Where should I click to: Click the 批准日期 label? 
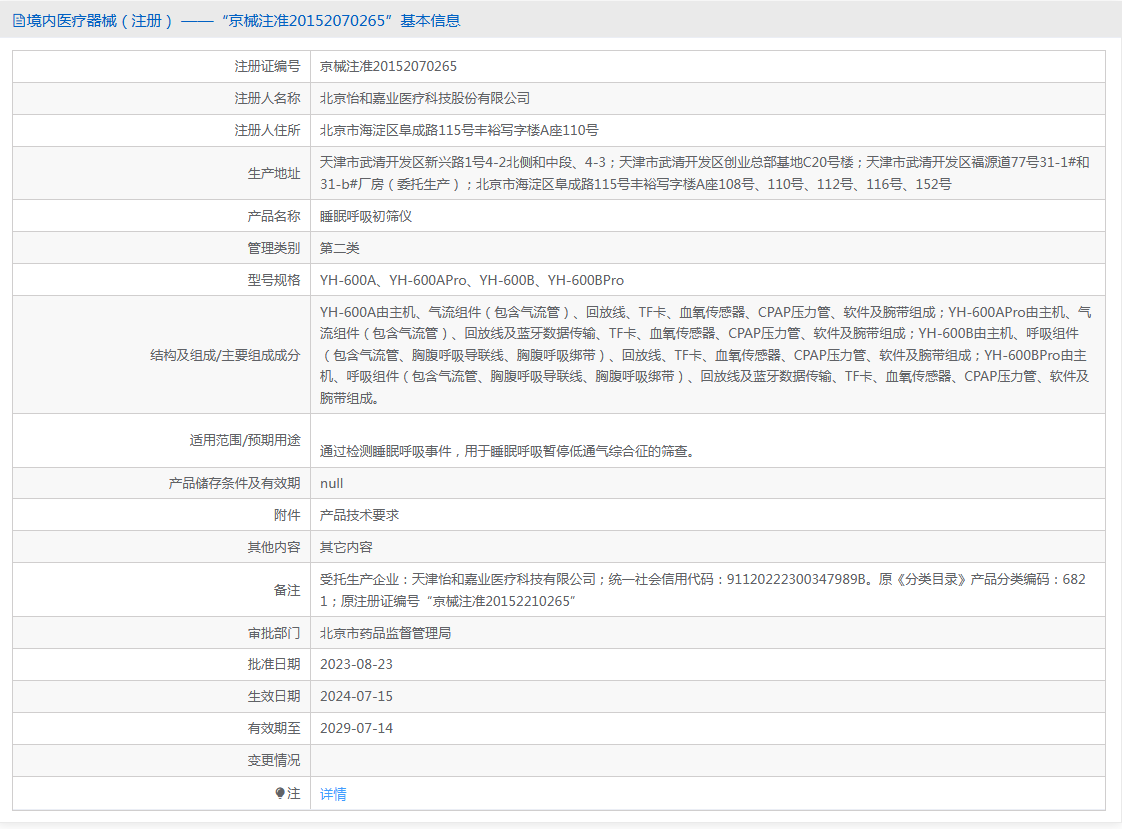(273, 664)
